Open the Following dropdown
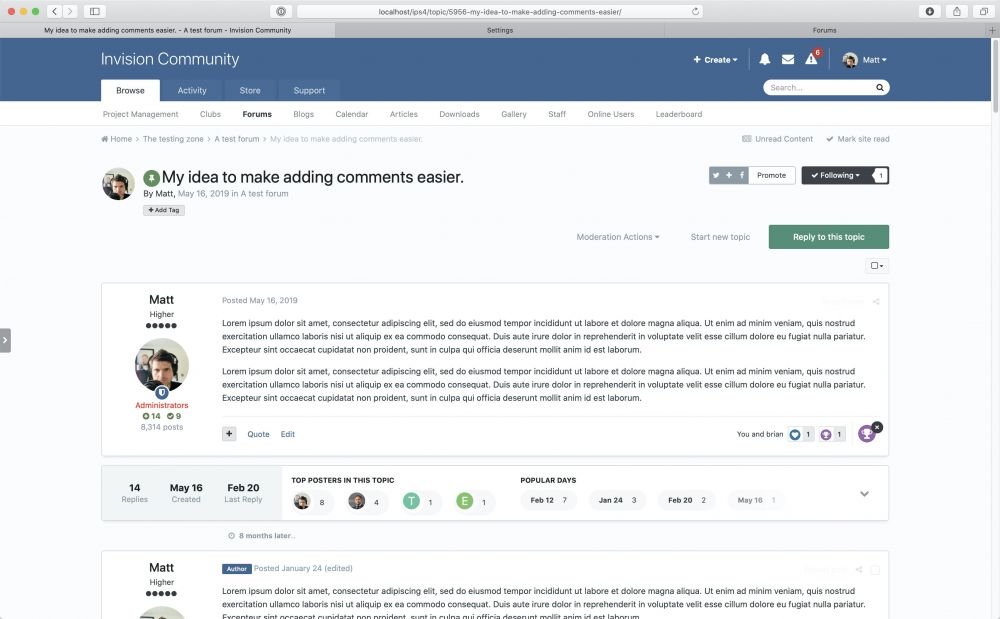This screenshot has width=1000, height=619. pyautogui.click(x=836, y=175)
